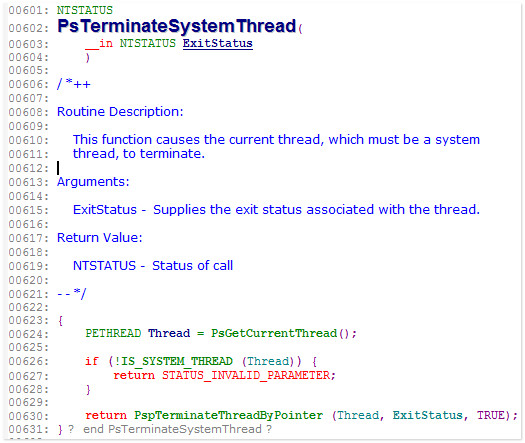
Task: Click the TRUE argument on line 00630
Action: click(x=491, y=416)
